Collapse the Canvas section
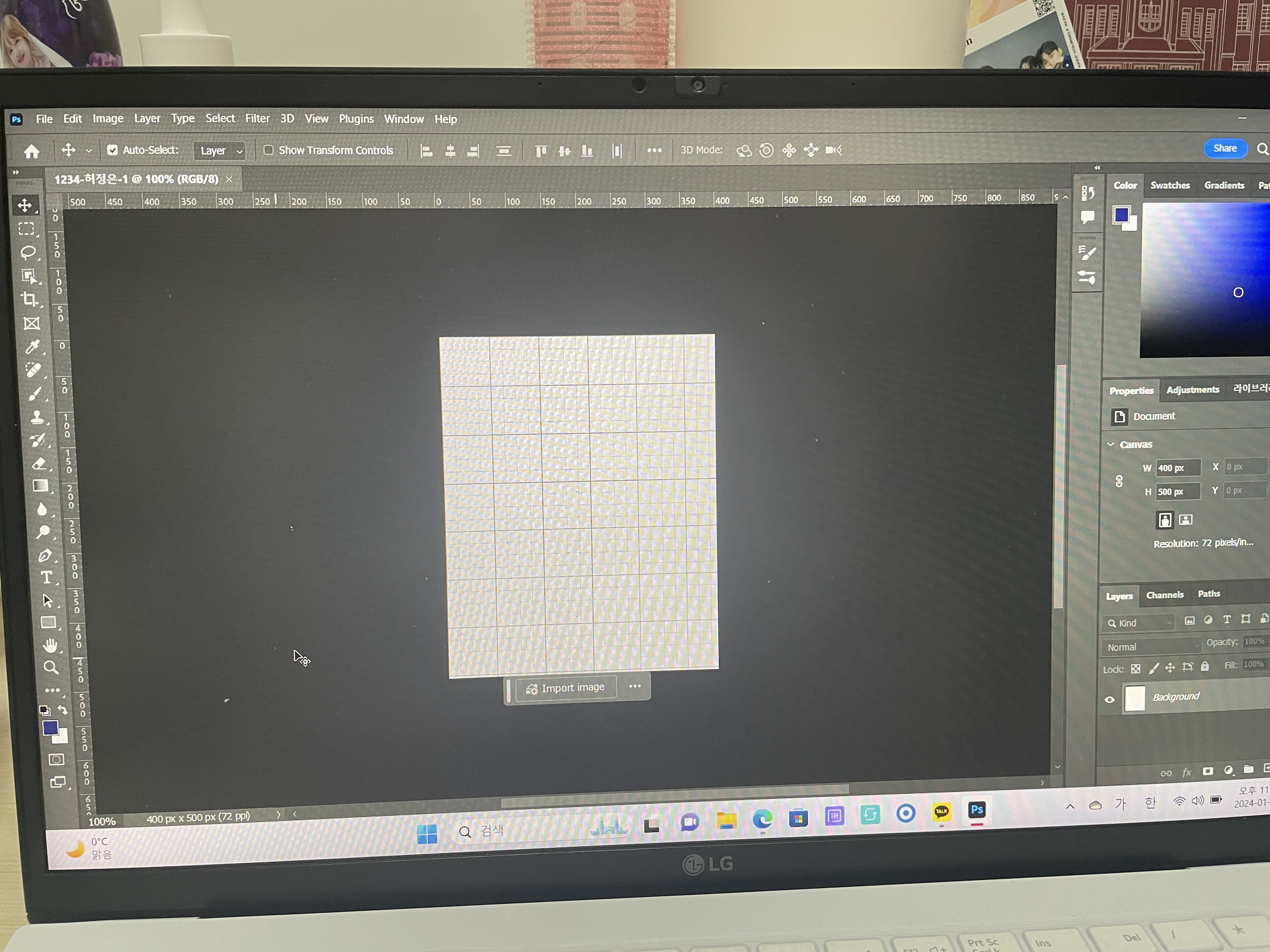The width and height of the screenshot is (1270, 952). coord(1110,444)
